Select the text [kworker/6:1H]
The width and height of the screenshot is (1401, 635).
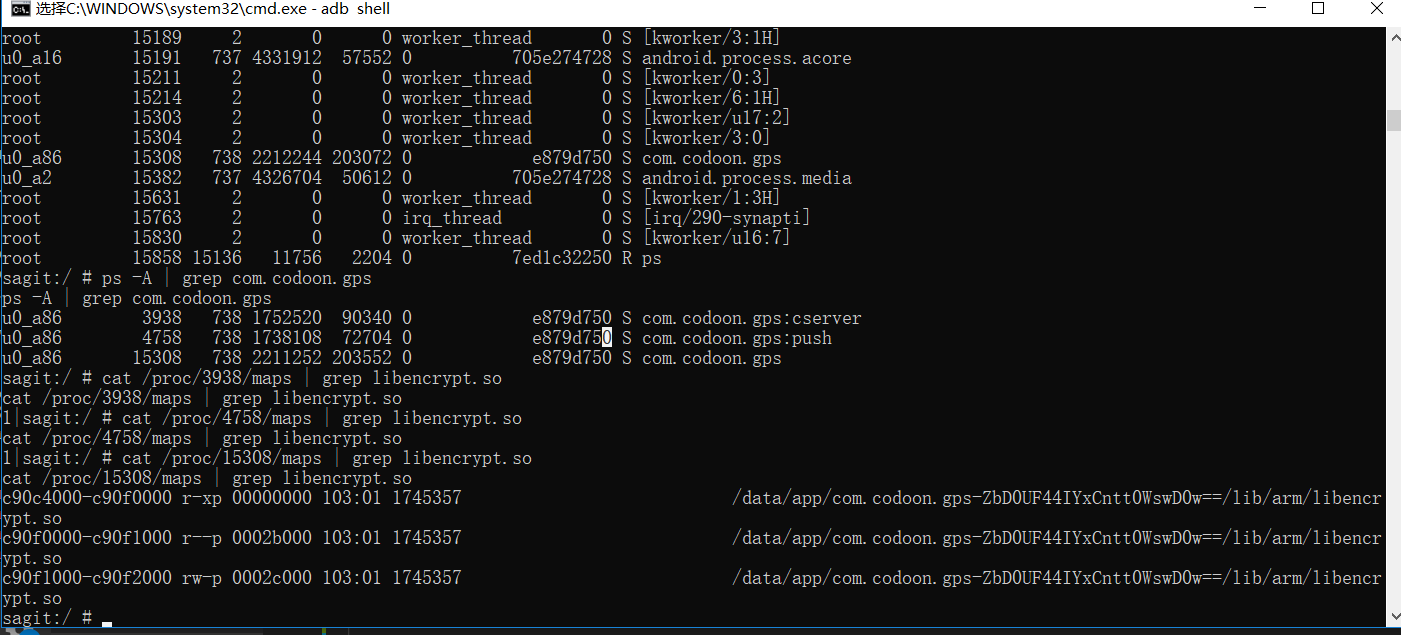[x=711, y=98]
